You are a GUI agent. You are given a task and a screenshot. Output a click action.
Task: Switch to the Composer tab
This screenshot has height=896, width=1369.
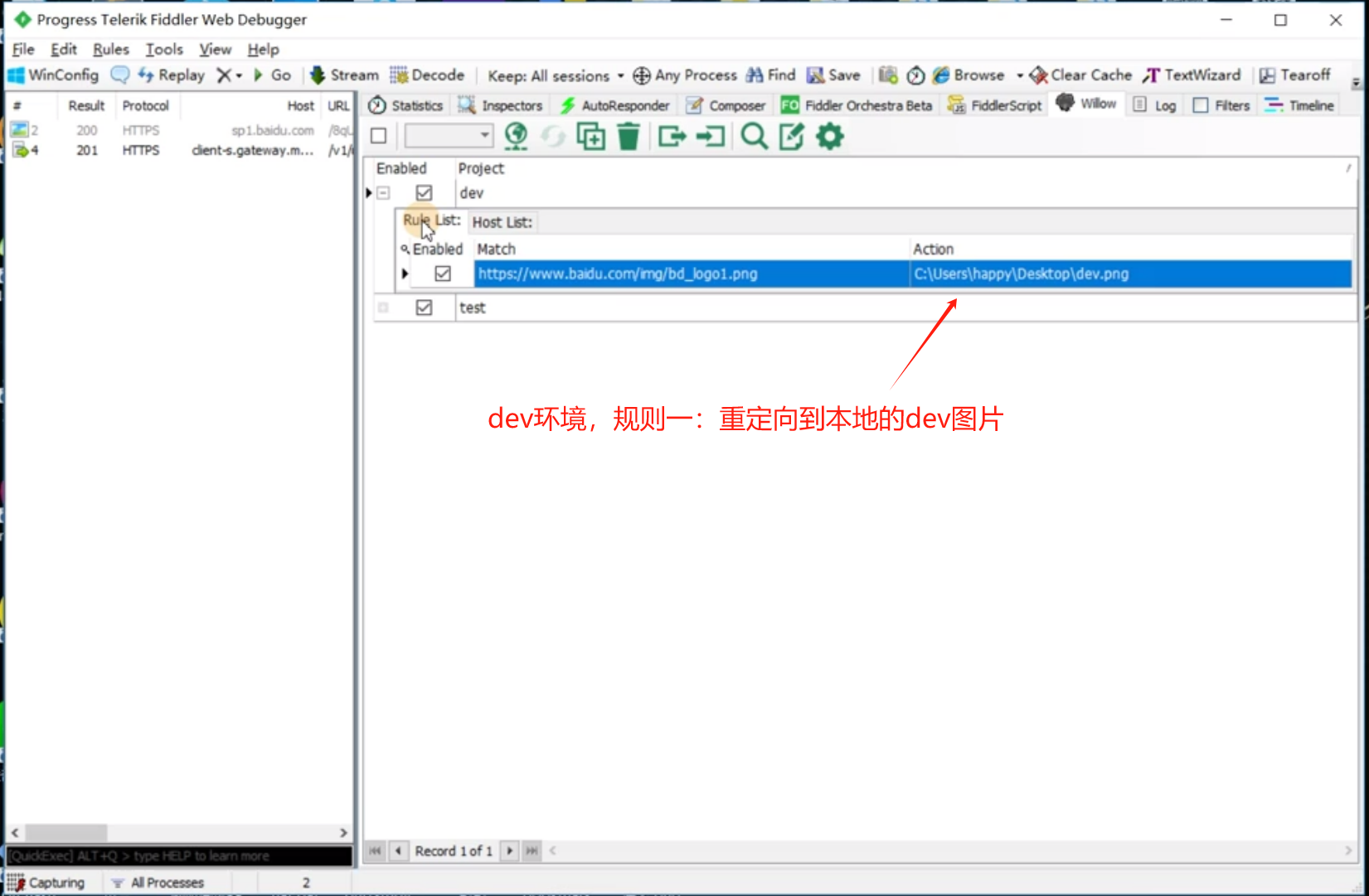(726, 105)
